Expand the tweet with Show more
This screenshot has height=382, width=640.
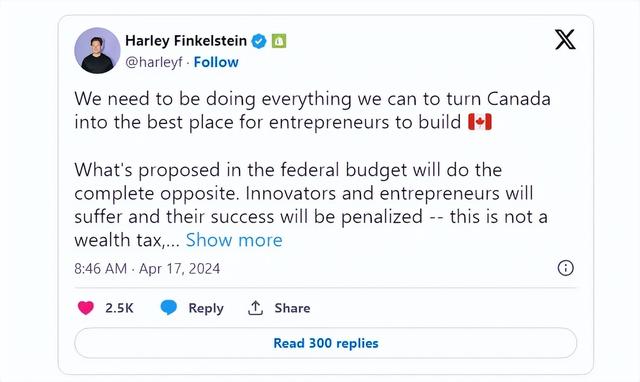click(234, 240)
